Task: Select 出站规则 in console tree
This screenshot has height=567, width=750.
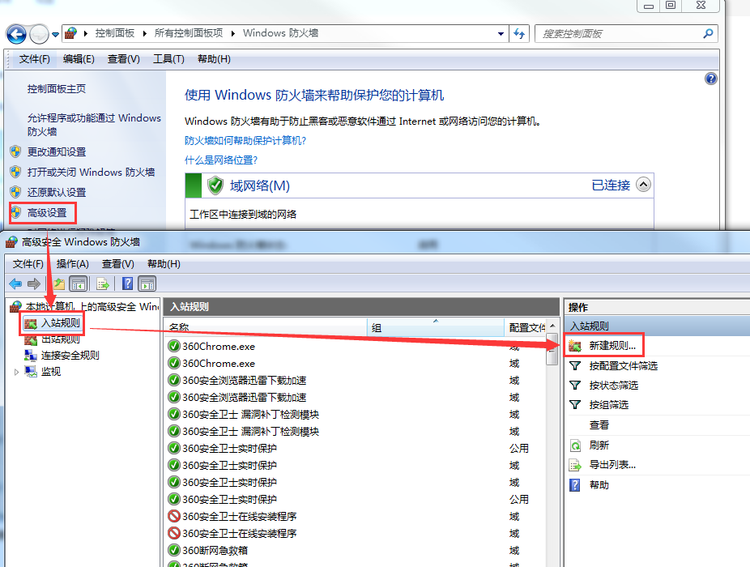Action: click(x=60, y=339)
